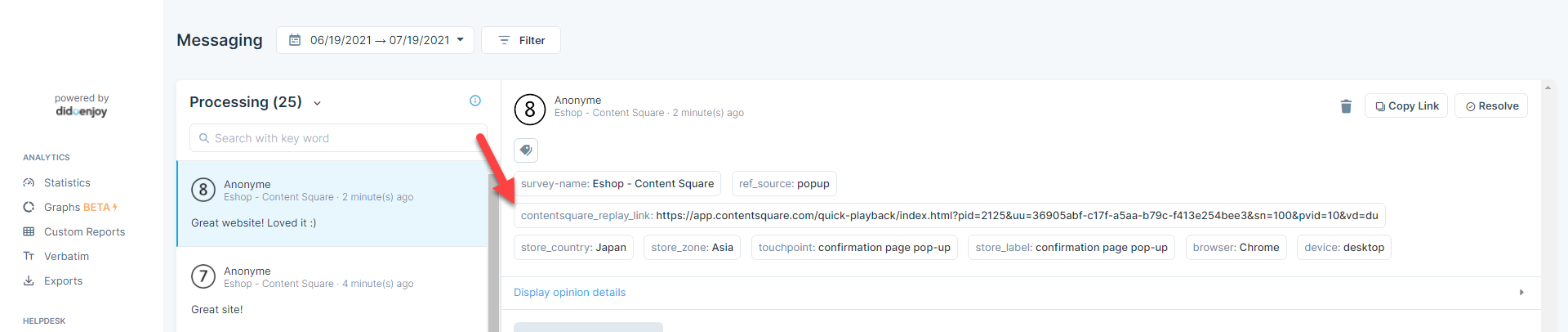Screen dimensions: 1568x332
Task: Open the Filter button
Action: [x=521, y=40]
